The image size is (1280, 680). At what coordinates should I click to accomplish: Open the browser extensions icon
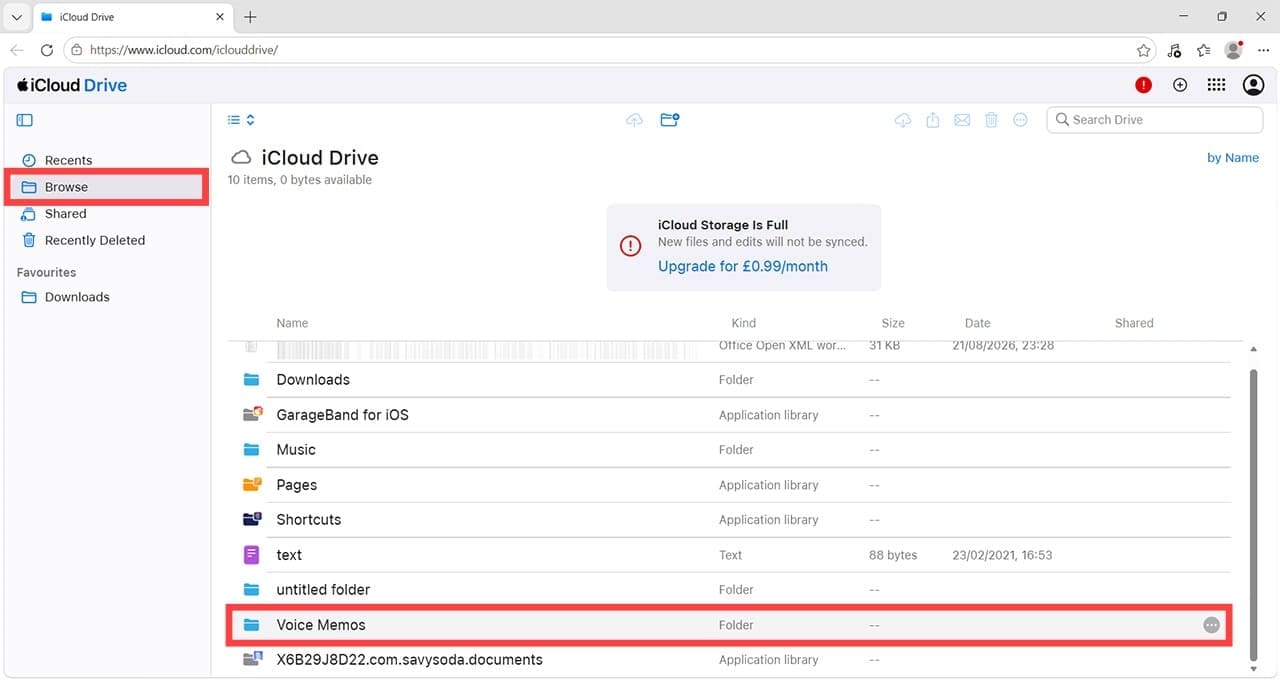coord(1175,50)
